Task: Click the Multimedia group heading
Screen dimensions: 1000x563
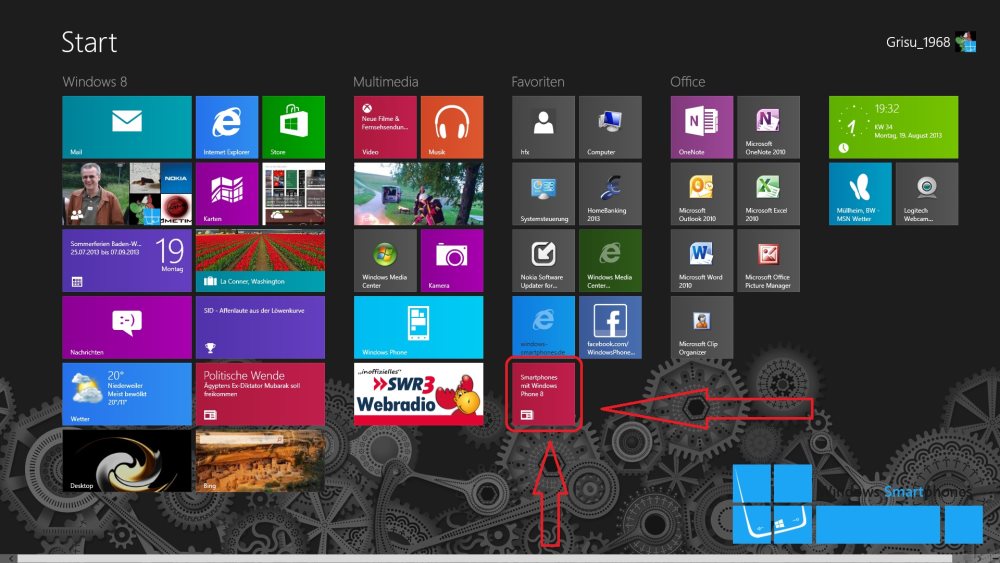Action: (386, 82)
